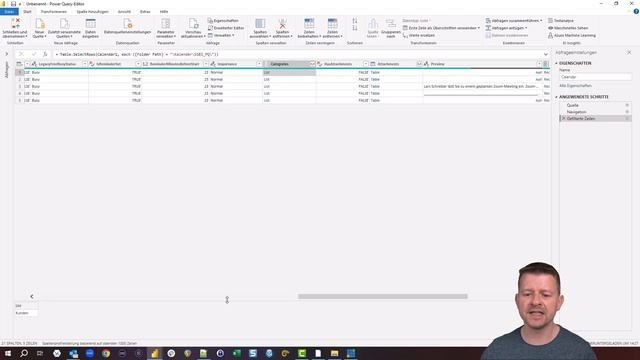Open filter dropdown of Preview column
This screenshot has height=360, width=640.
pyautogui.click(x=539, y=64)
